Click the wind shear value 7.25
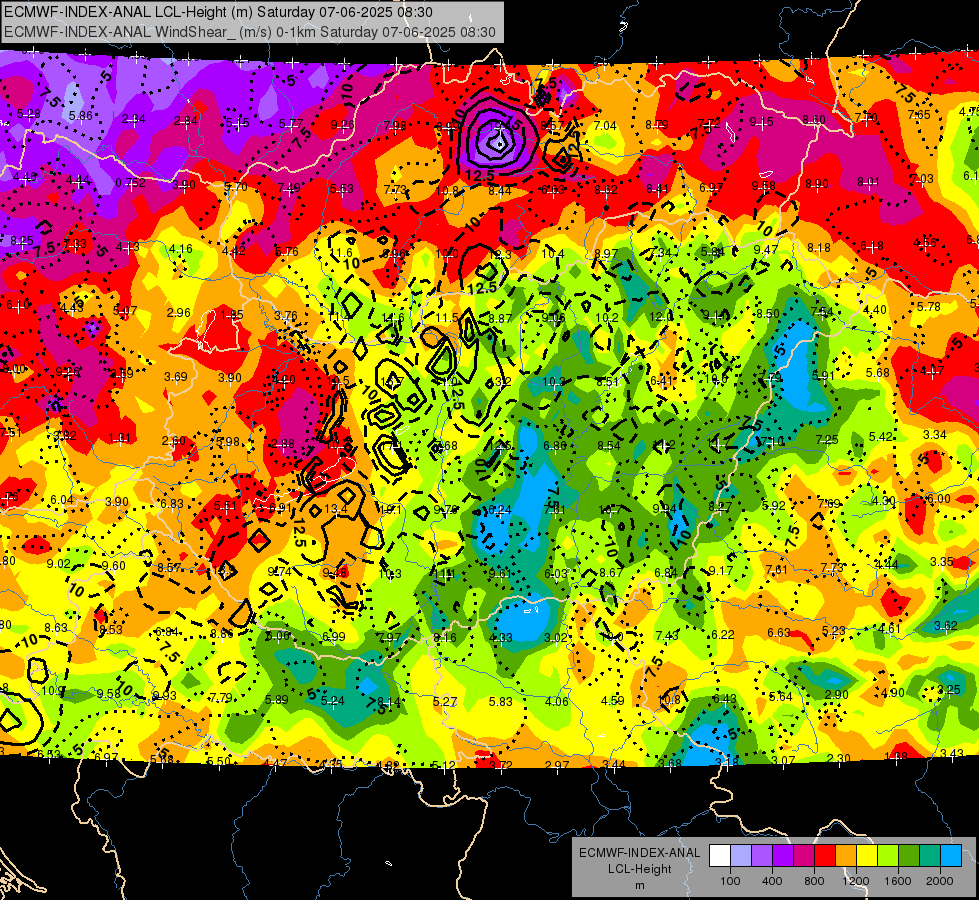 (x=827, y=440)
